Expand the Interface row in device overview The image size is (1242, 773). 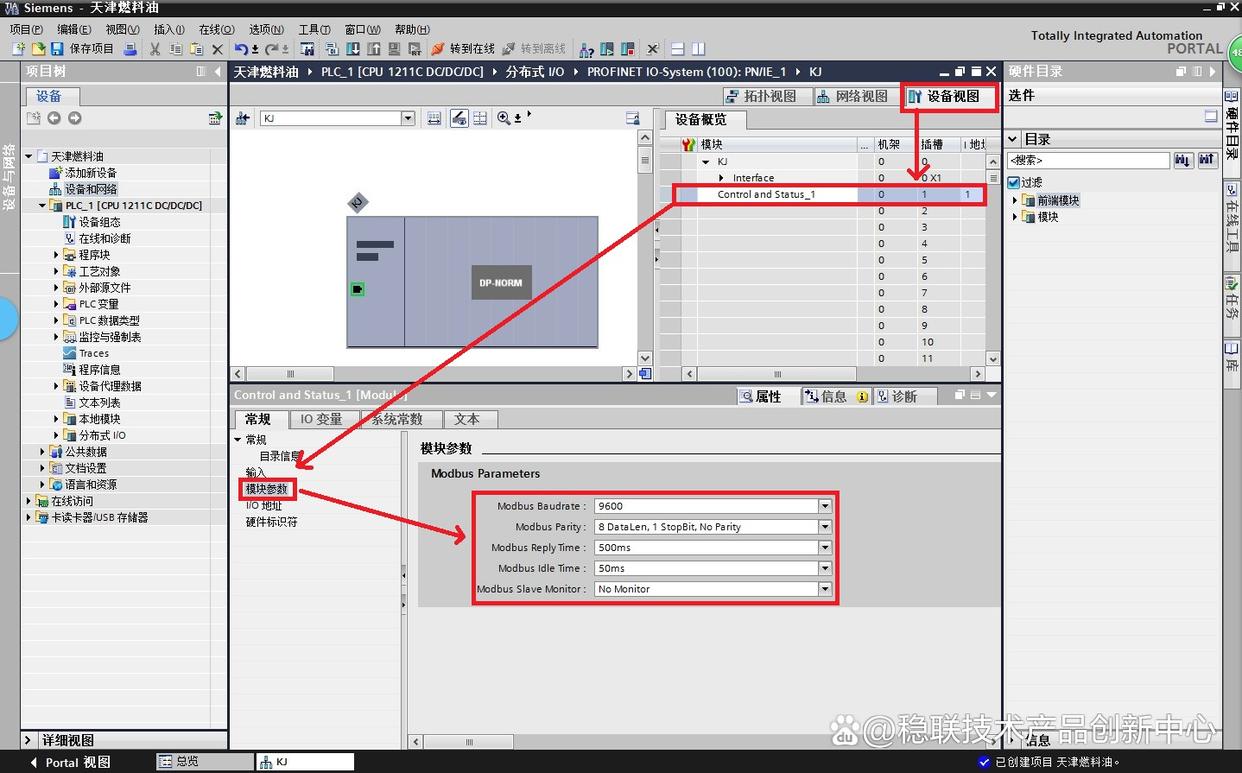click(x=722, y=178)
